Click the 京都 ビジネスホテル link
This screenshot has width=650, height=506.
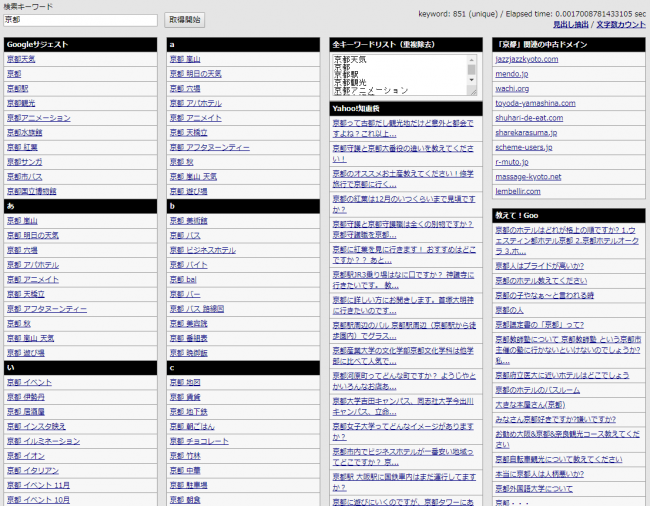(203, 250)
